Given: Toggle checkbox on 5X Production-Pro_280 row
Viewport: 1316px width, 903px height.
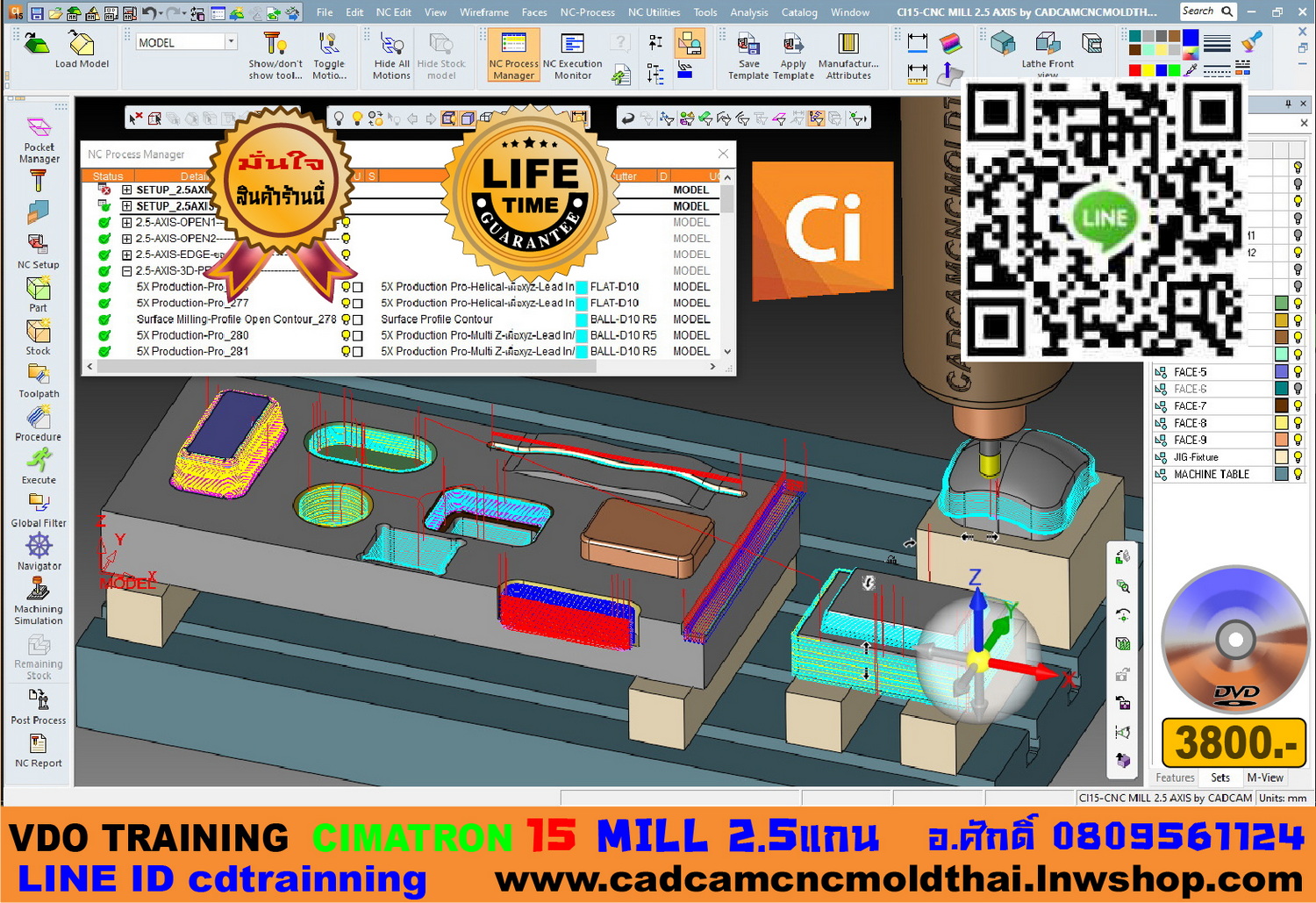Looking at the screenshot, I should 358,335.
